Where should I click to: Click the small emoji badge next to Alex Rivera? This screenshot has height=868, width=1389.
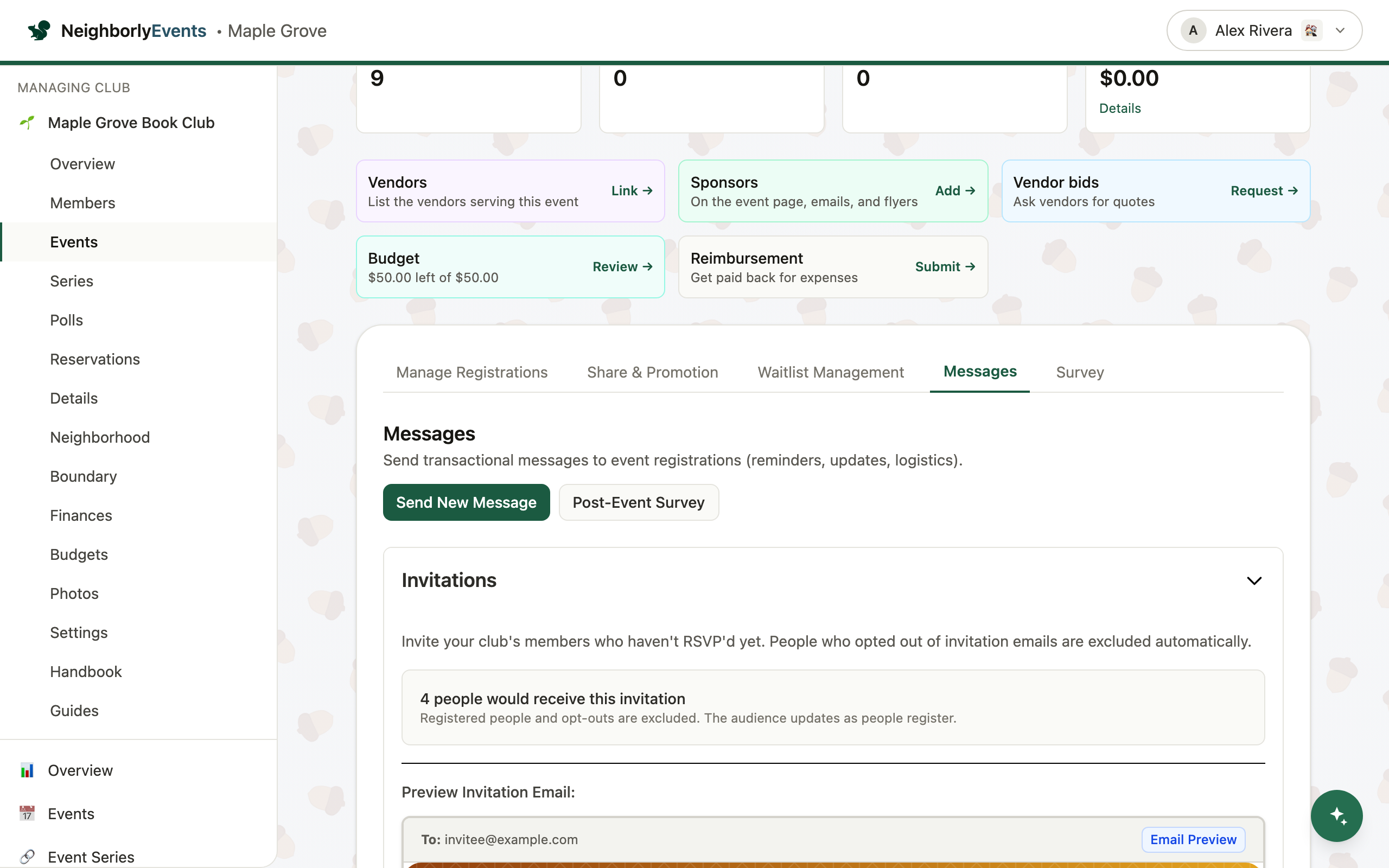click(x=1311, y=30)
